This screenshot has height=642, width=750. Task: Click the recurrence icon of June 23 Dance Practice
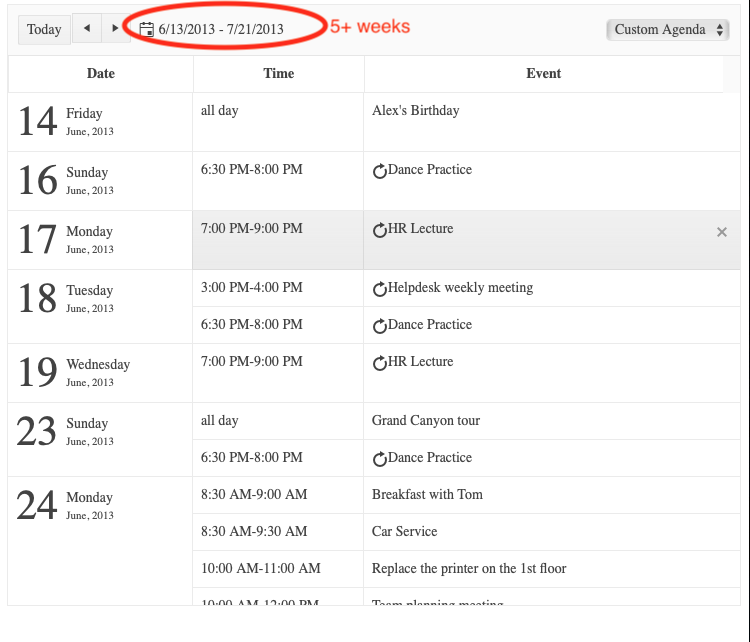(380, 458)
